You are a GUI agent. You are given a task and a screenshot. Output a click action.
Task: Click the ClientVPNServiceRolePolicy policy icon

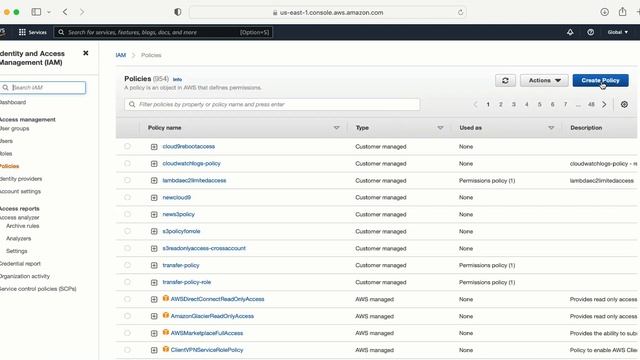166,349
